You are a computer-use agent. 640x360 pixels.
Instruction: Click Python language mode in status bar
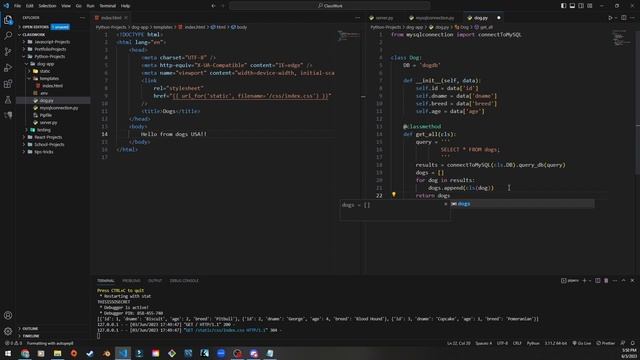[x=533, y=343]
